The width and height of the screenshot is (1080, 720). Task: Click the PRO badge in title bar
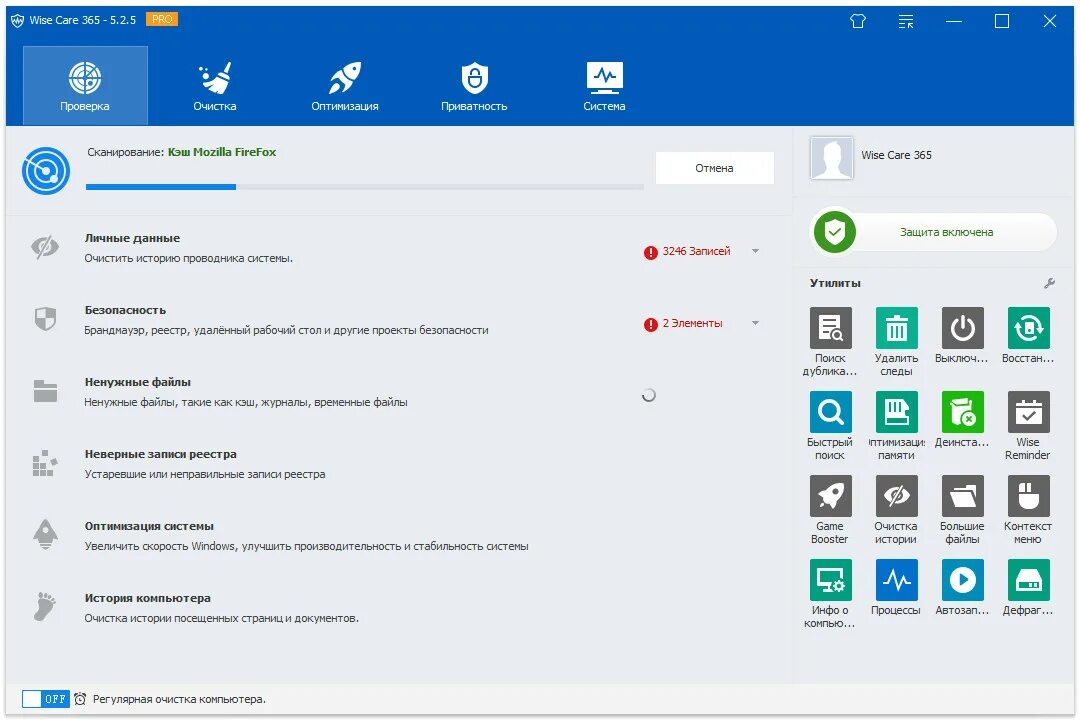[x=162, y=19]
